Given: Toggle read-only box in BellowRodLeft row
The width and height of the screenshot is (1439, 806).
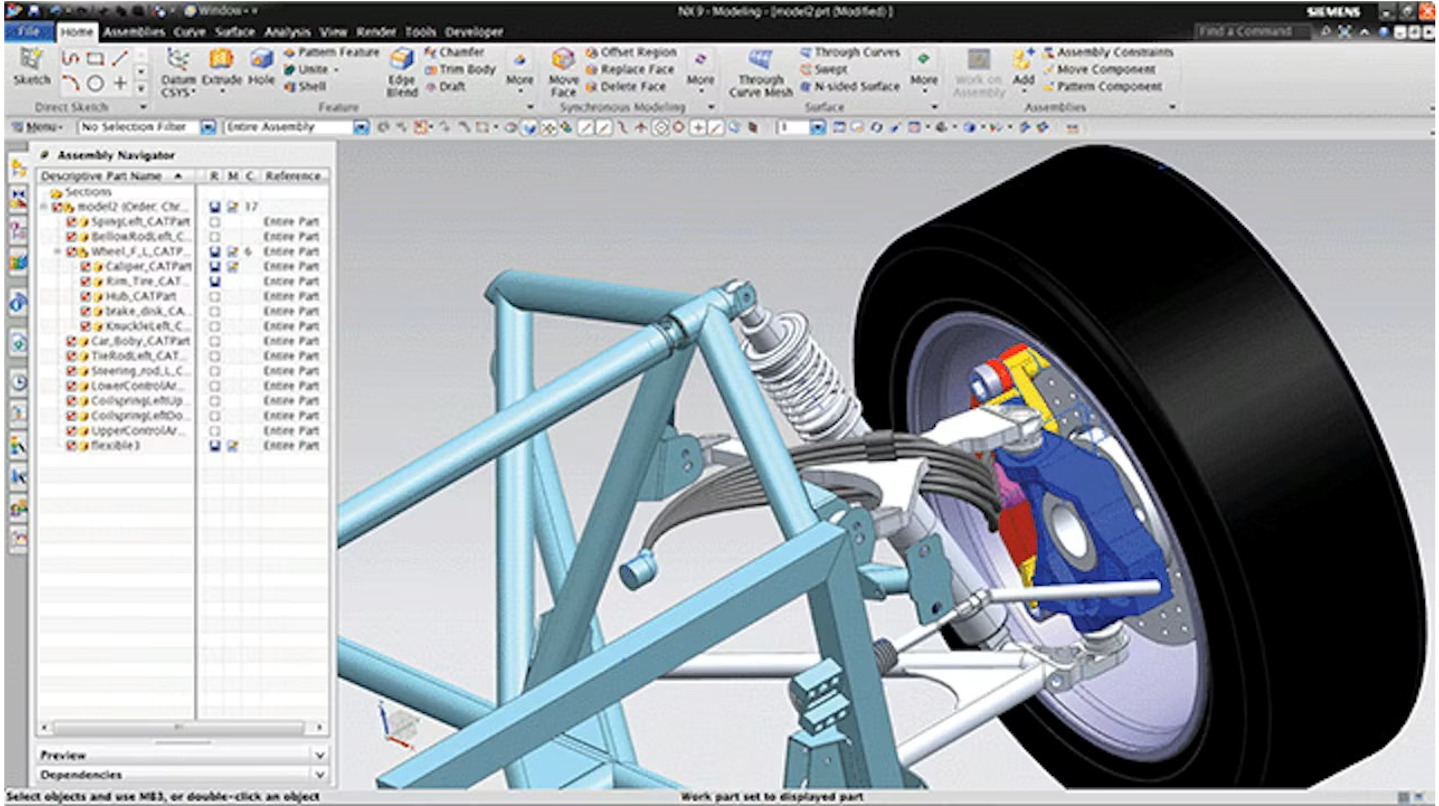Looking at the screenshot, I should coord(214,237).
